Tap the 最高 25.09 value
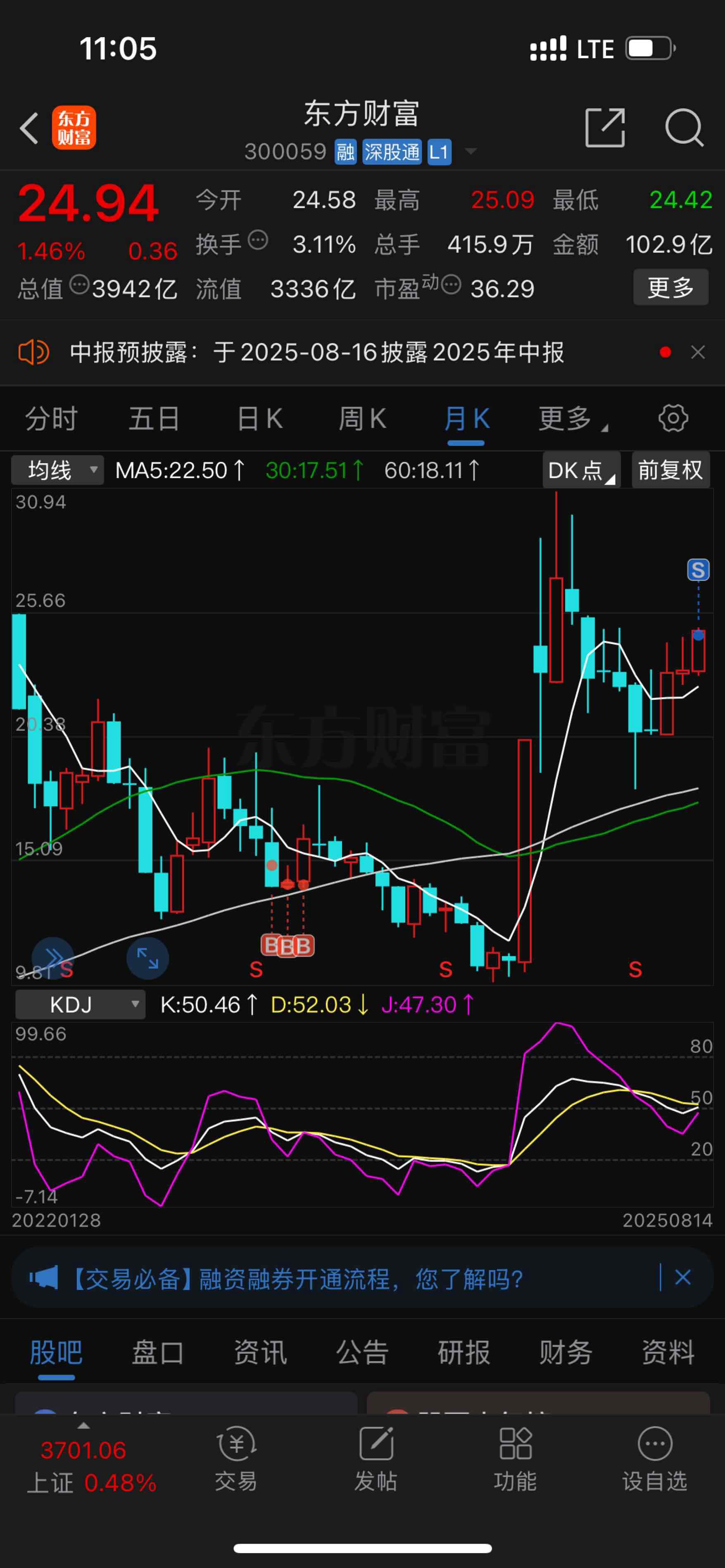Screen dimensions: 725x1568 [x=503, y=200]
